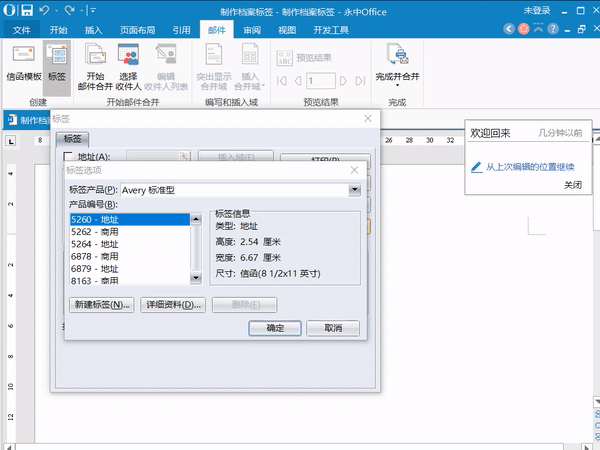Click the blue back arrow icon in ribbon header

point(509,29)
